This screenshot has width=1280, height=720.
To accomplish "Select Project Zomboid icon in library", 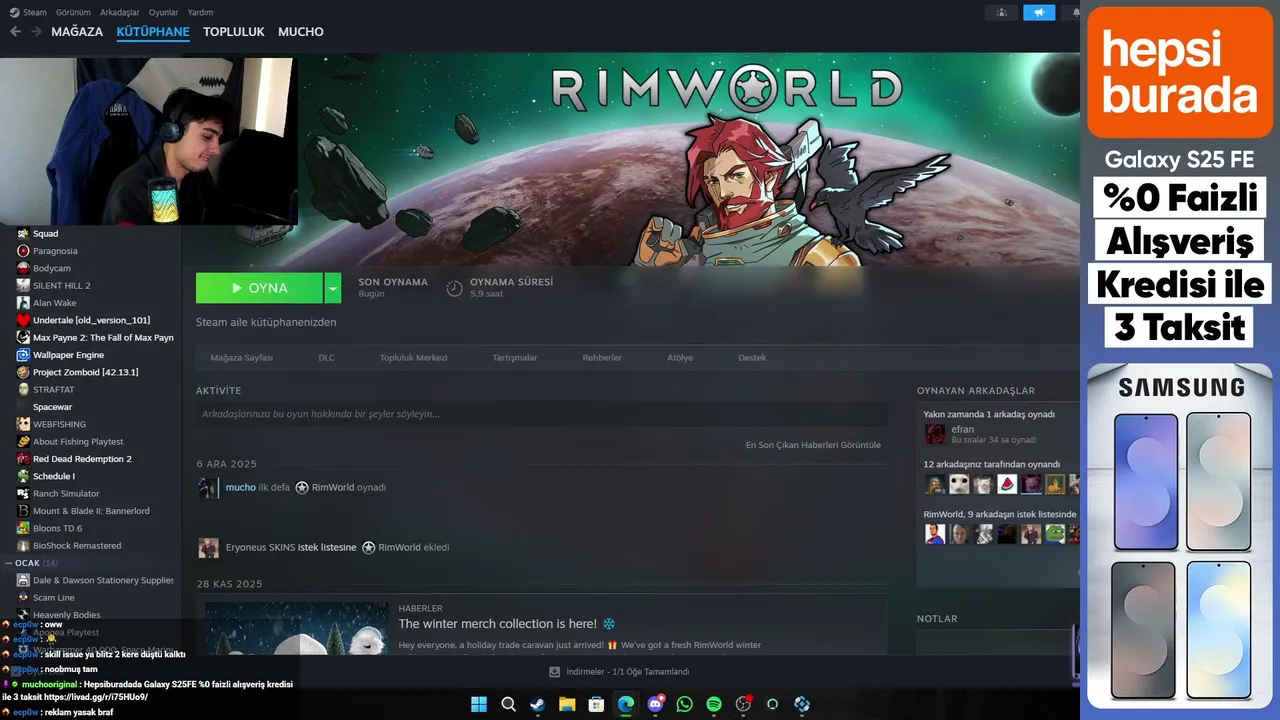I will (23, 372).
